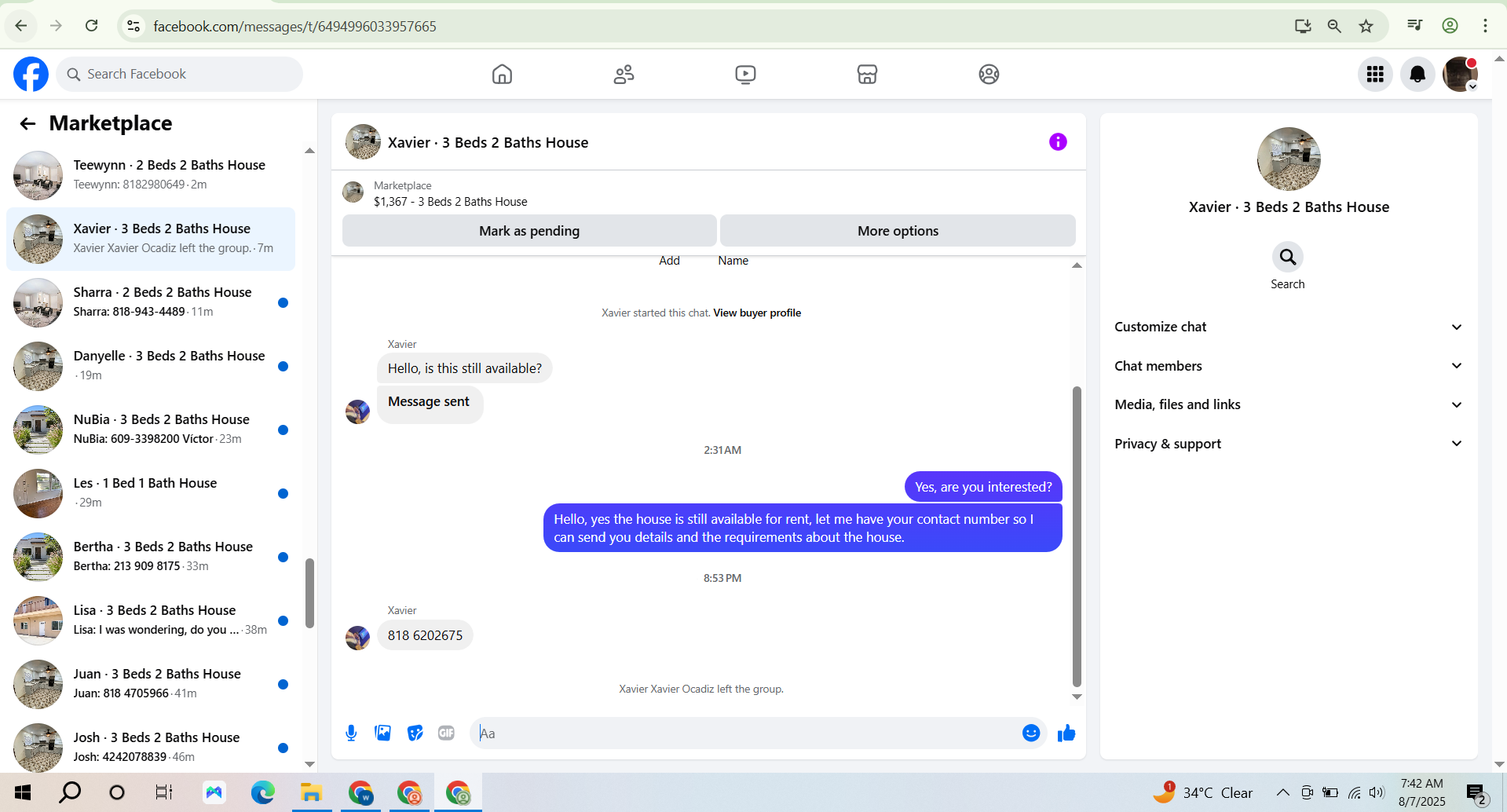
Task: Choose a GIF
Action: pyautogui.click(x=446, y=733)
